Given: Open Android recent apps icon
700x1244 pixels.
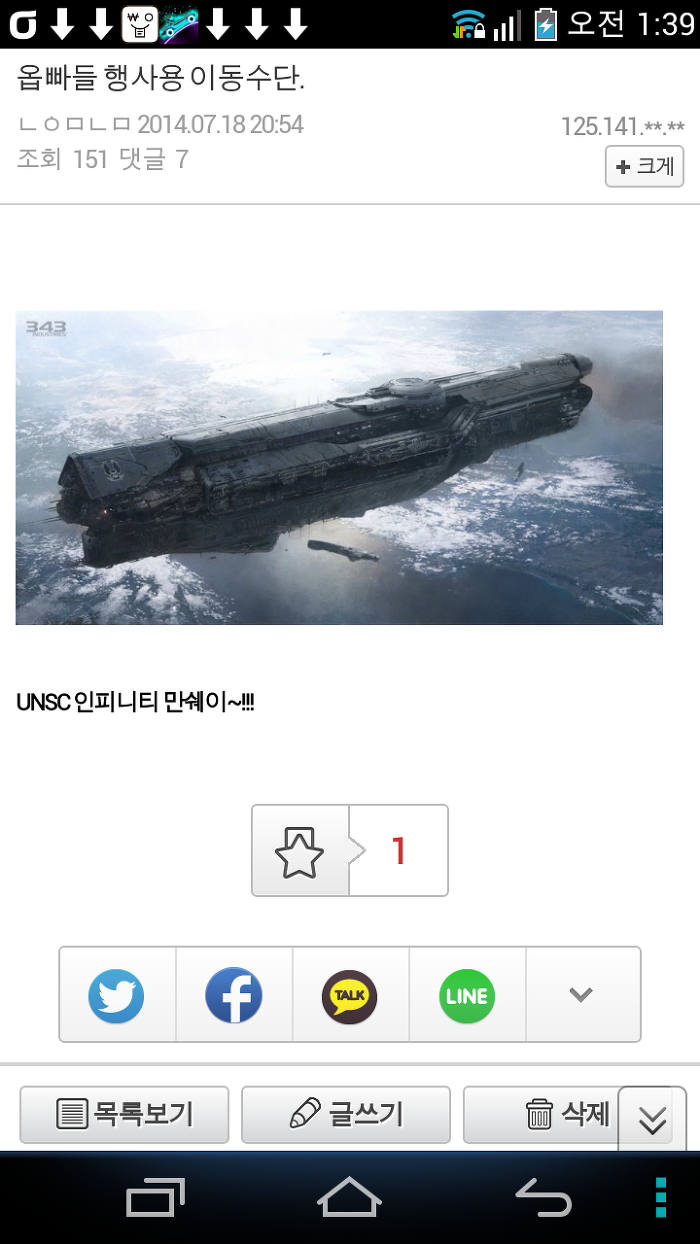Looking at the screenshot, I should pos(155,1197).
